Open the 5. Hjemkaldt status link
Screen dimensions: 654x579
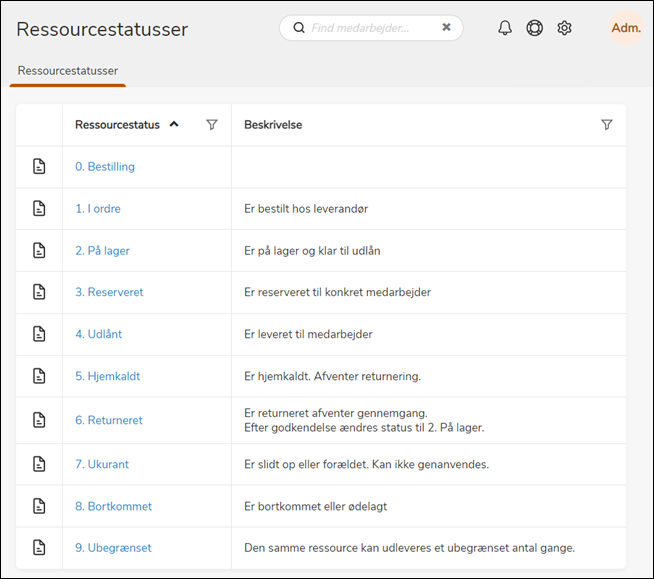point(107,376)
